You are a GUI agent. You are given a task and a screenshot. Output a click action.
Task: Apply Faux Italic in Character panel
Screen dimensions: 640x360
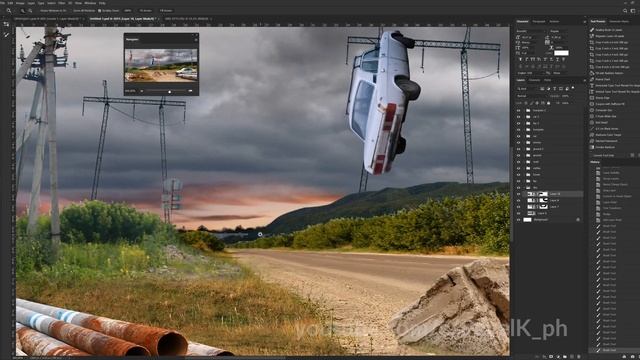coord(527,60)
